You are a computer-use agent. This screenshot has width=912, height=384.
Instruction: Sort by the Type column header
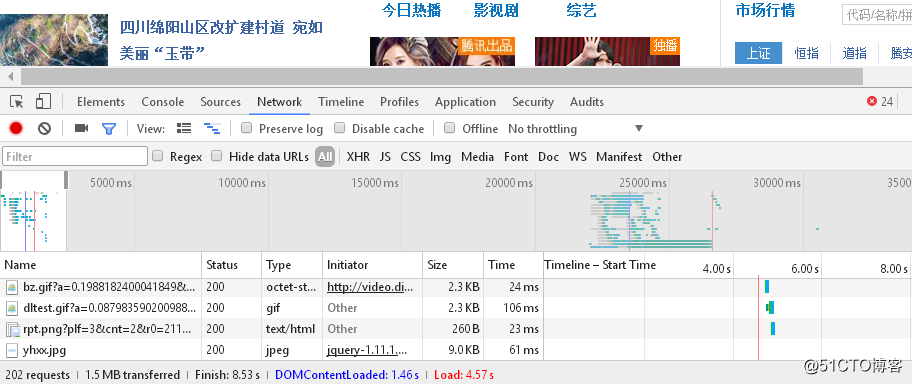(292, 265)
